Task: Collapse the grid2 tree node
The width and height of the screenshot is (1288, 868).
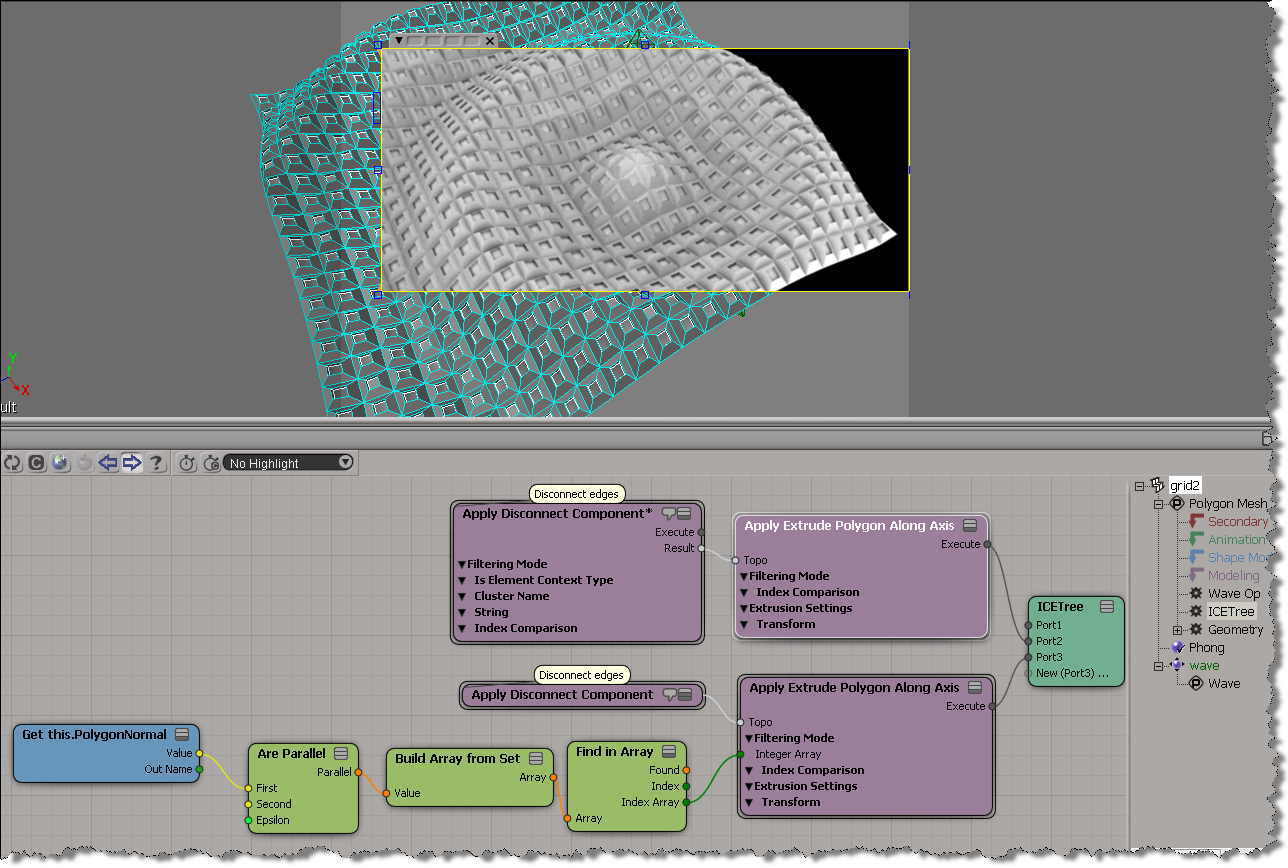Action: click(1140, 486)
